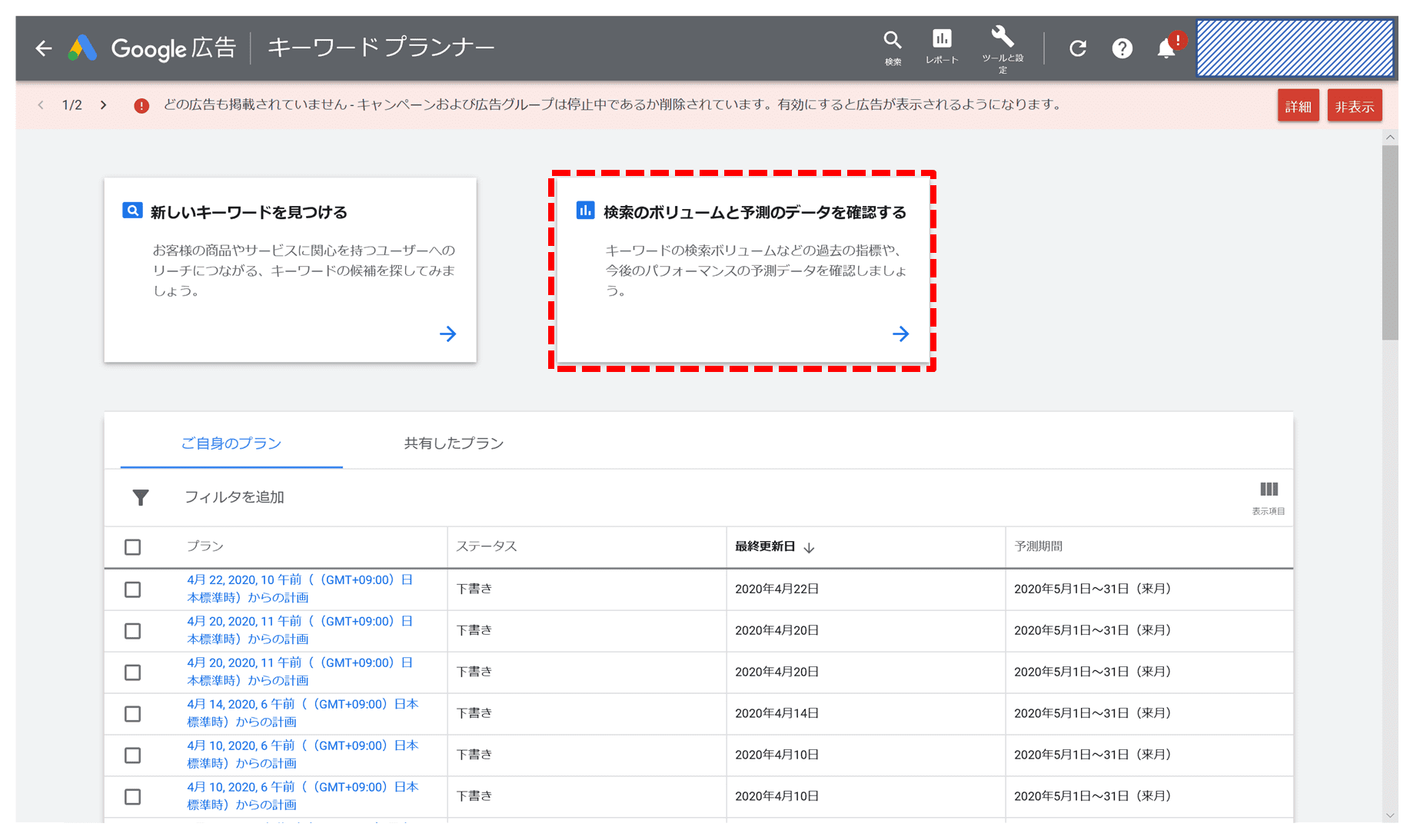Click the 詳細 button
Viewport: 1420px width, 840px height.
point(1299,106)
